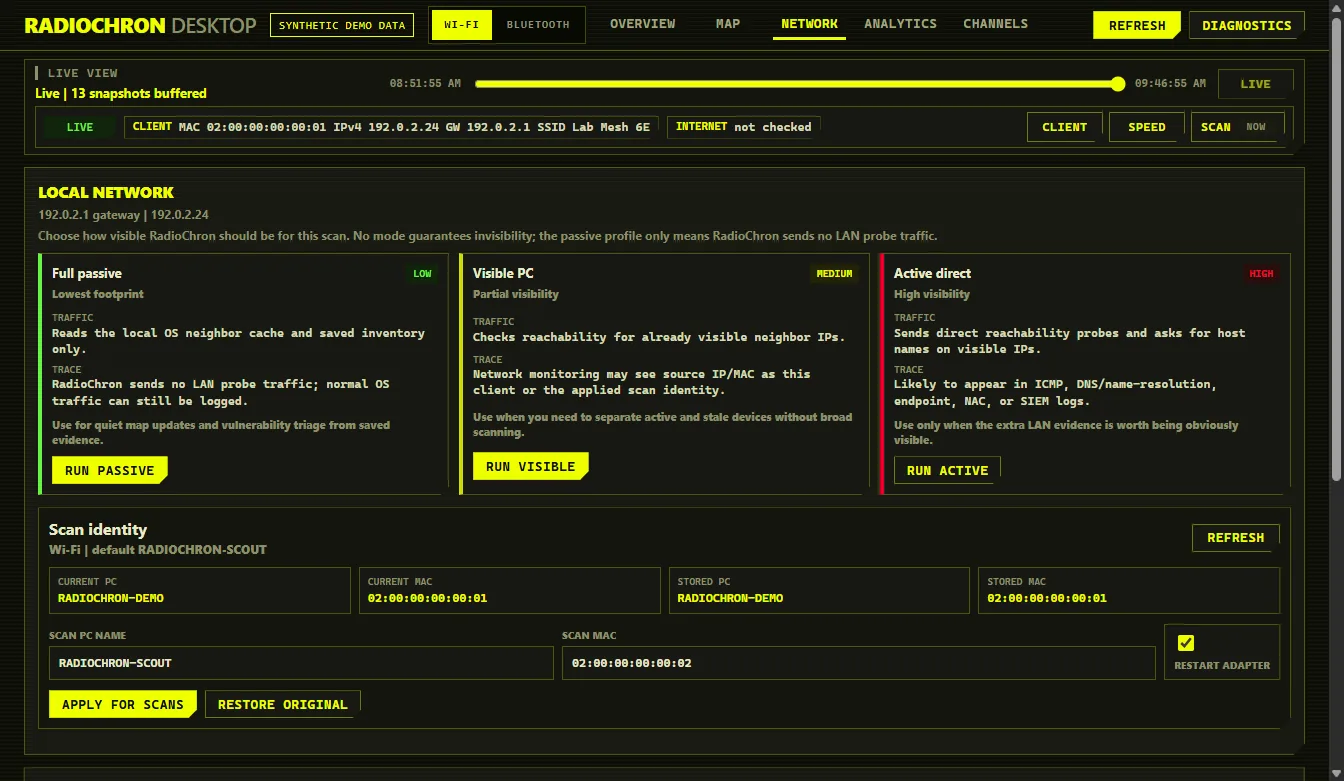Image resolution: width=1344 pixels, height=781 pixels.
Task: Go to the Map tab
Action: [x=728, y=24]
